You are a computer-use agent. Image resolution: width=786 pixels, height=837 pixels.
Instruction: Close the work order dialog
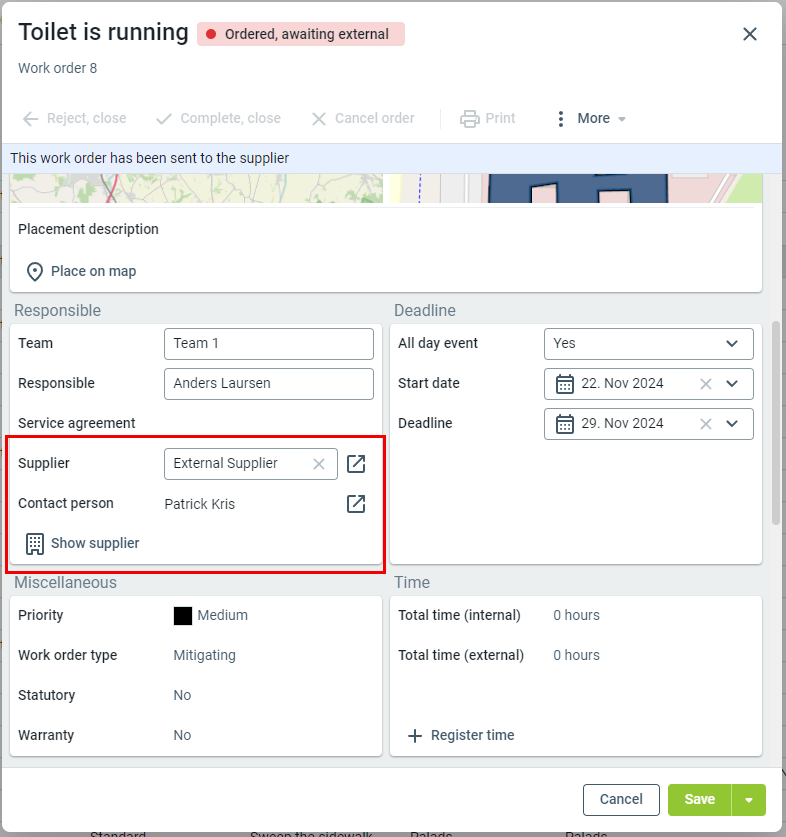(x=750, y=34)
